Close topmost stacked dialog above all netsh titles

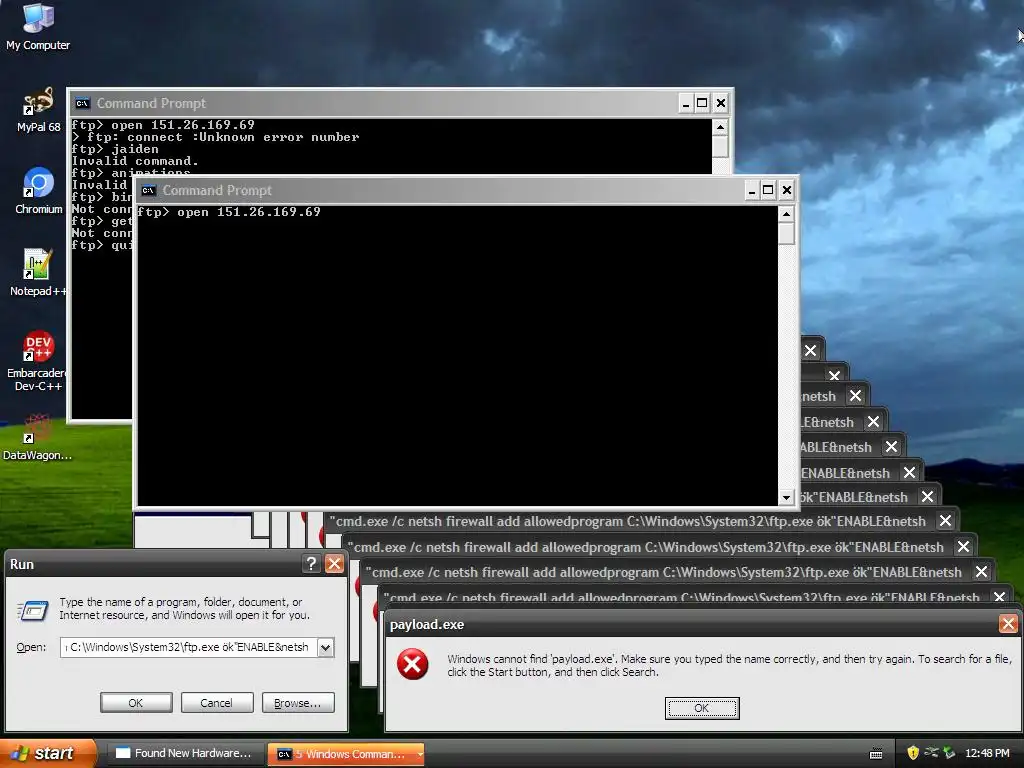point(810,350)
